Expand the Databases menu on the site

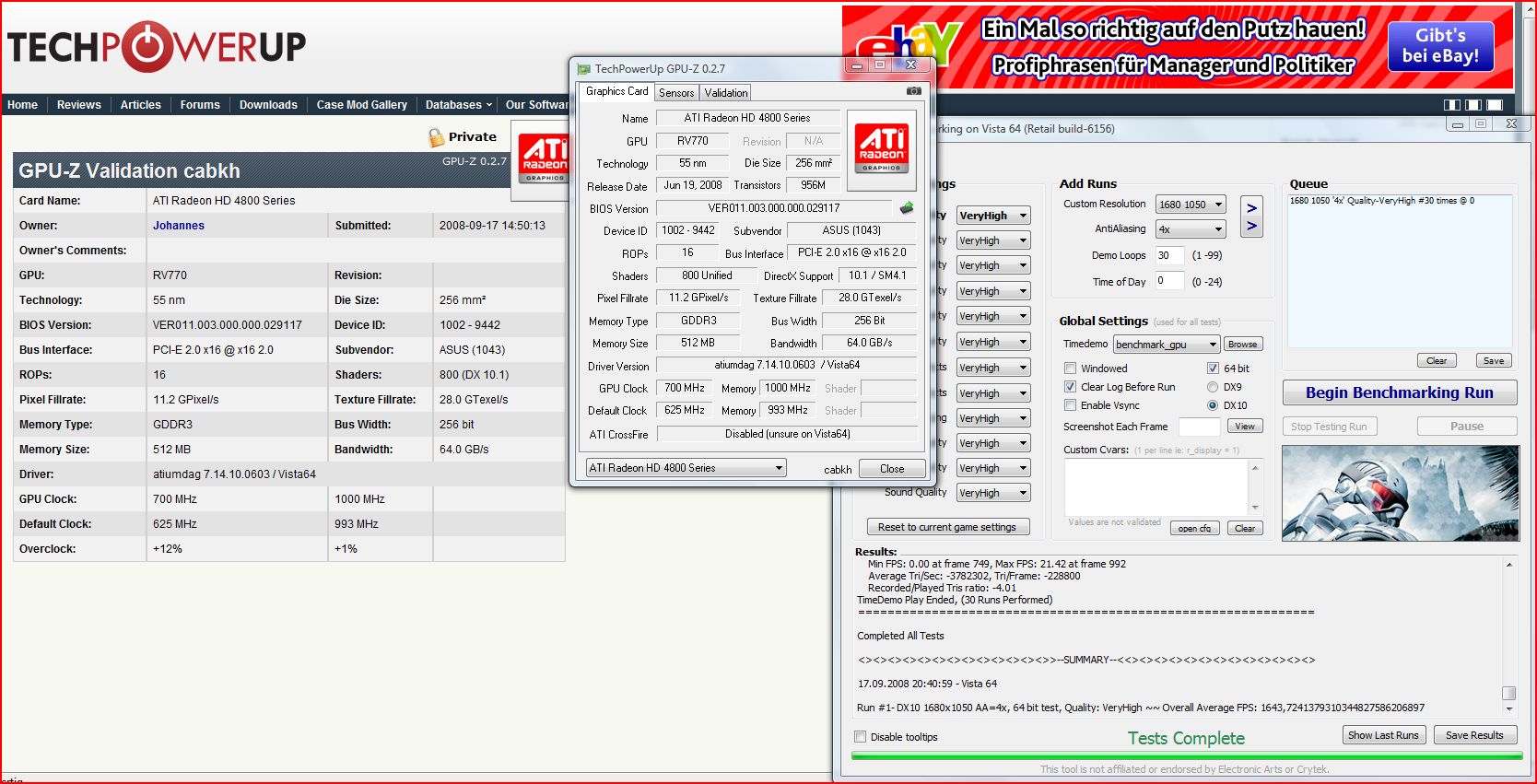[x=459, y=105]
